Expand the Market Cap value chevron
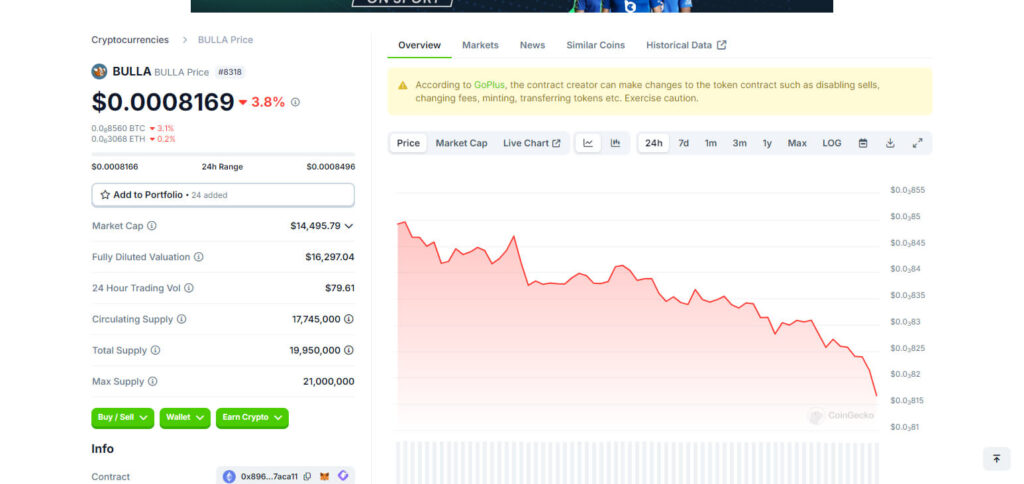Screen dimensions: 1024x484 349,226
